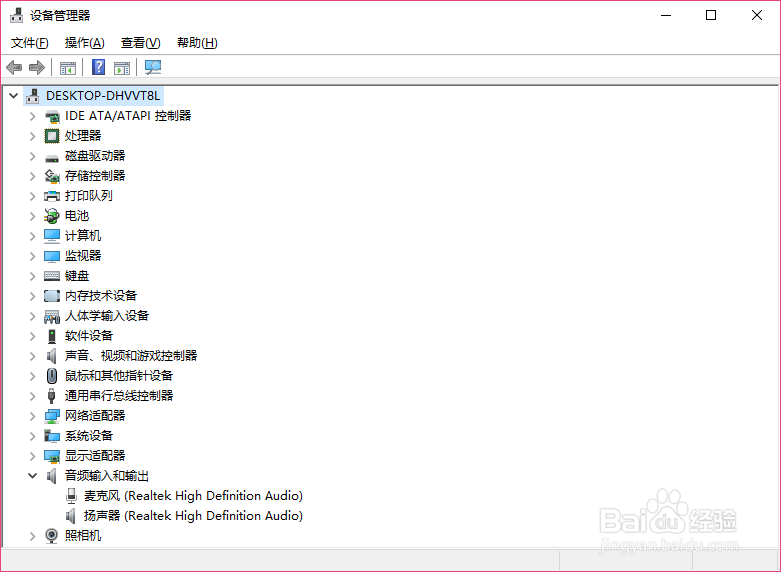Click the 处理器 processor icon
781x572 pixels.
point(52,136)
